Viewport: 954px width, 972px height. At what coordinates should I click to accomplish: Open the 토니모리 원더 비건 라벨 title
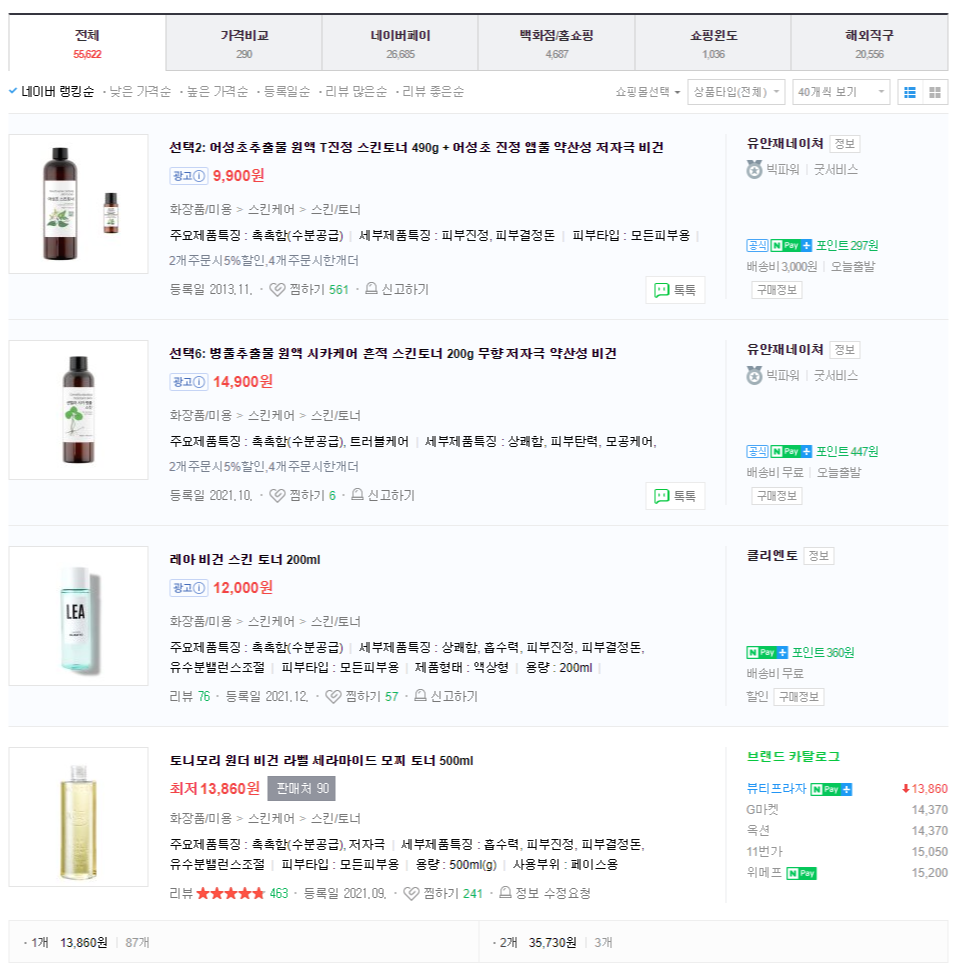click(x=321, y=760)
